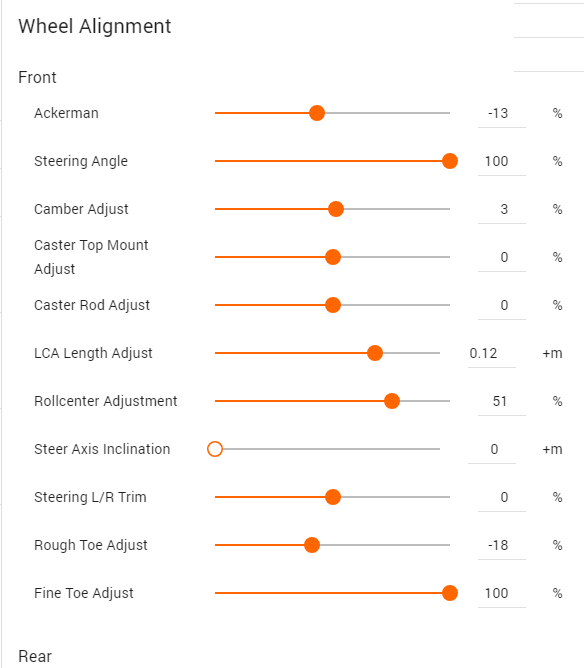584x668 pixels.
Task: Click the LCA Length Adjust slider handle
Action: point(375,353)
